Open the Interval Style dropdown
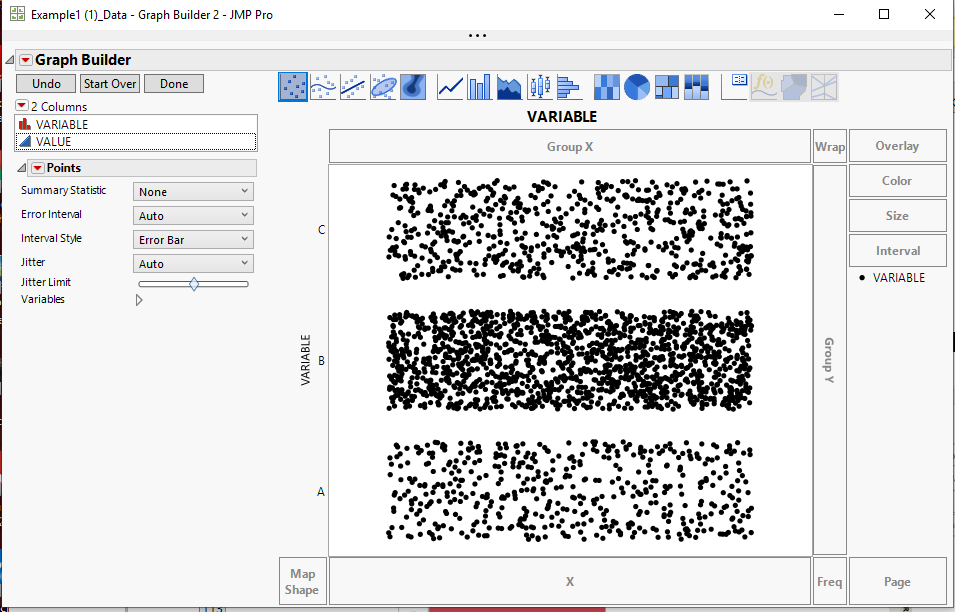 192,238
